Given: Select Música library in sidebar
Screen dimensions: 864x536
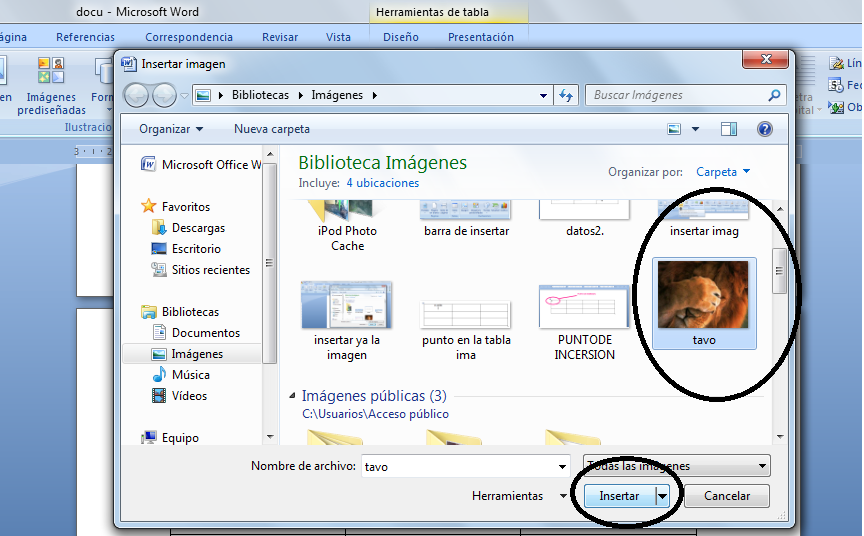Looking at the screenshot, I should click(x=190, y=375).
